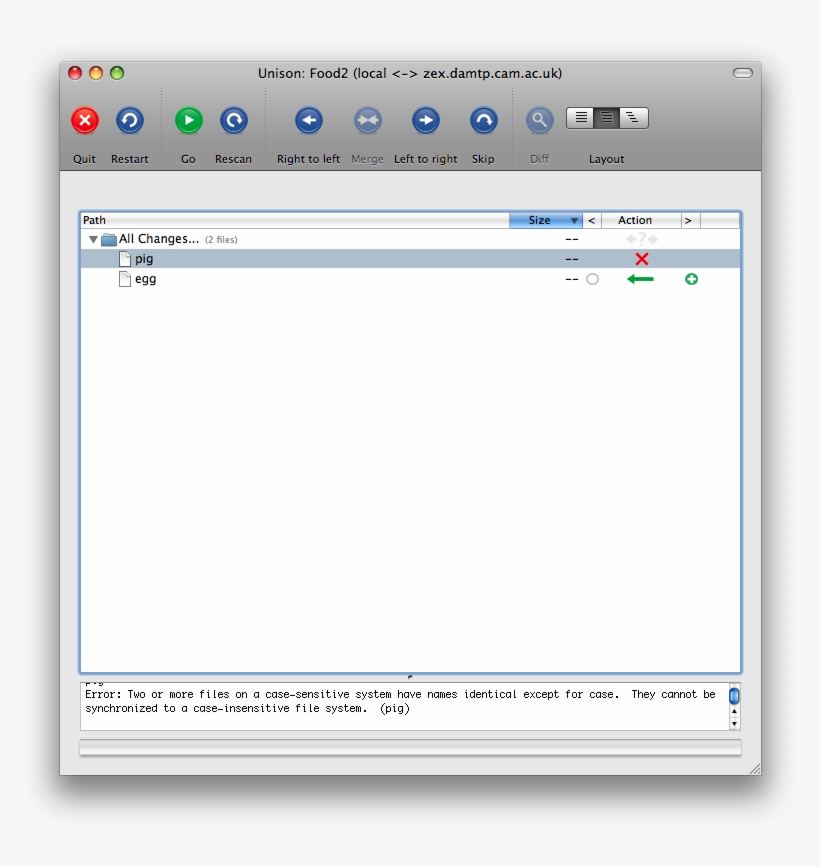Viewport: 820px width, 866px height.
Task: Select the radio circle on the egg row
Action: coord(592,279)
